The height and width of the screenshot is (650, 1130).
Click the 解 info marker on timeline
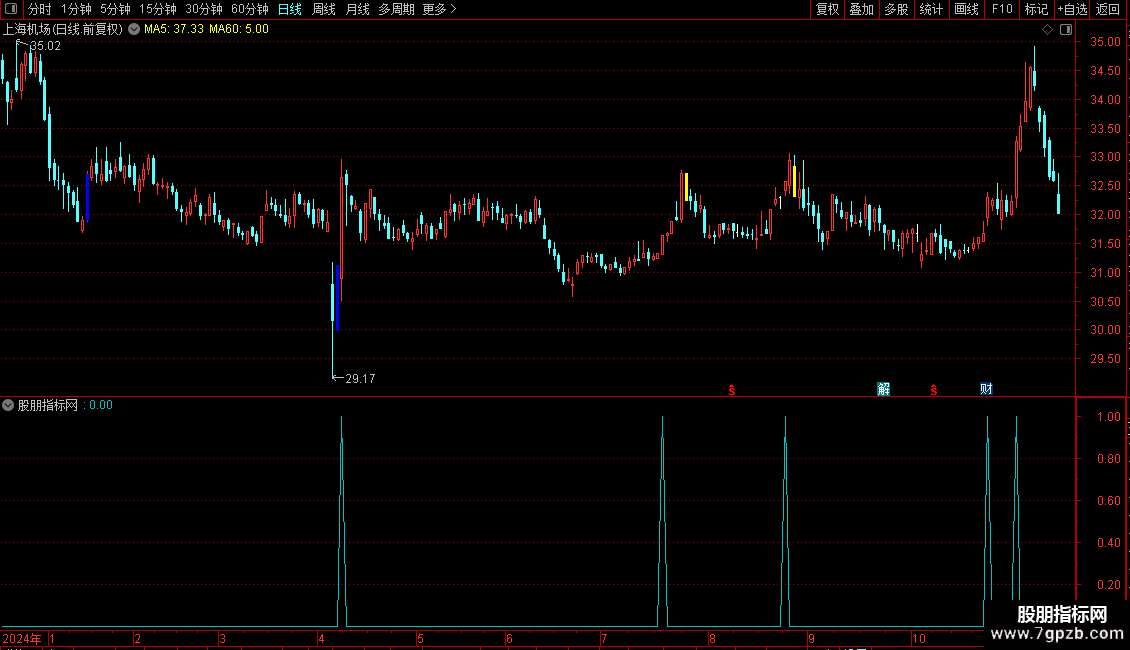(884, 389)
